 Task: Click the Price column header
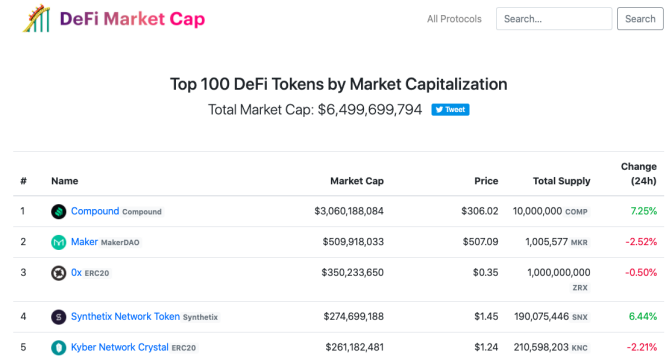click(486, 181)
